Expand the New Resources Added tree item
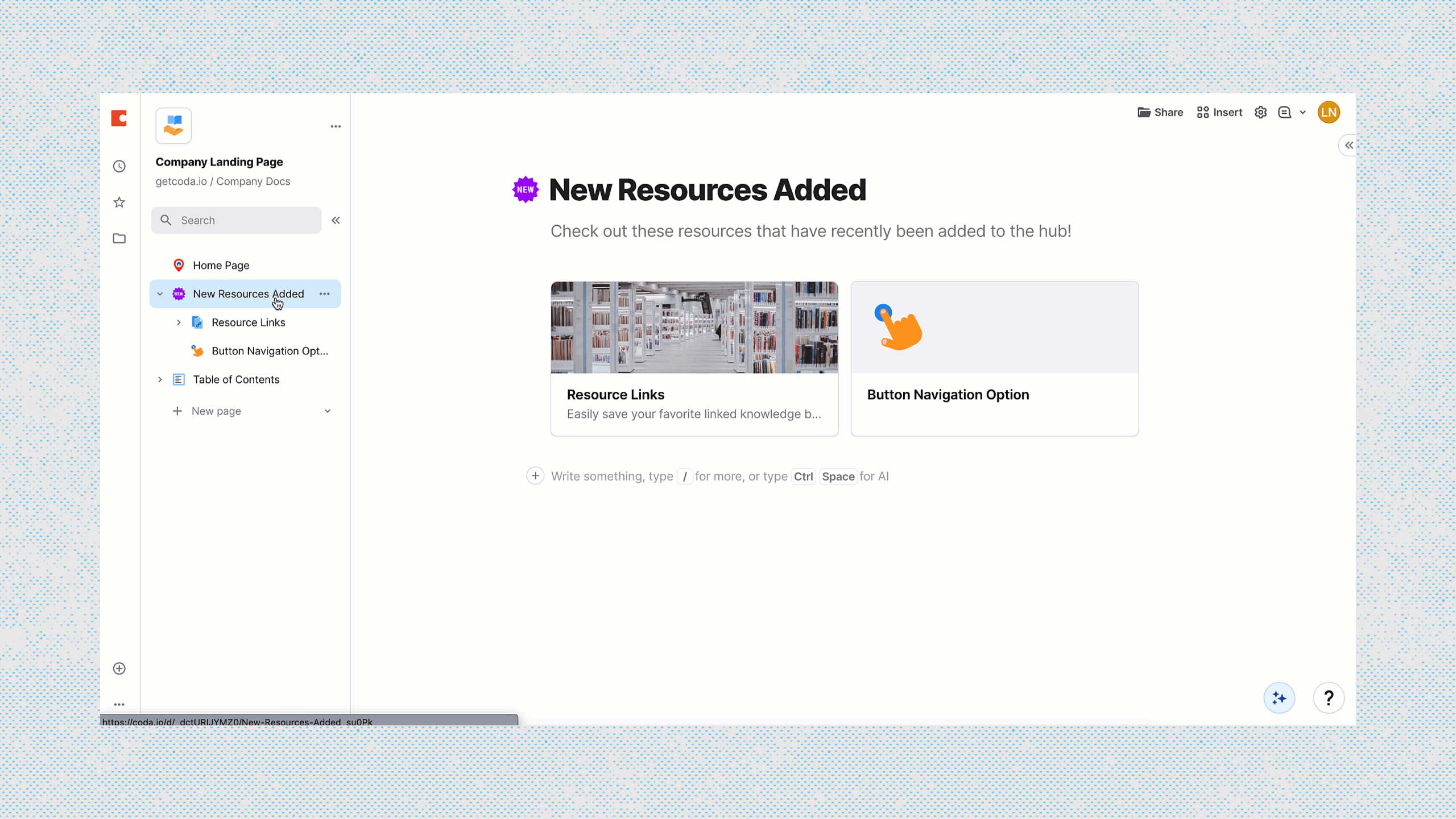Screen dimensions: 1456x819 click(x=160, y=293)
